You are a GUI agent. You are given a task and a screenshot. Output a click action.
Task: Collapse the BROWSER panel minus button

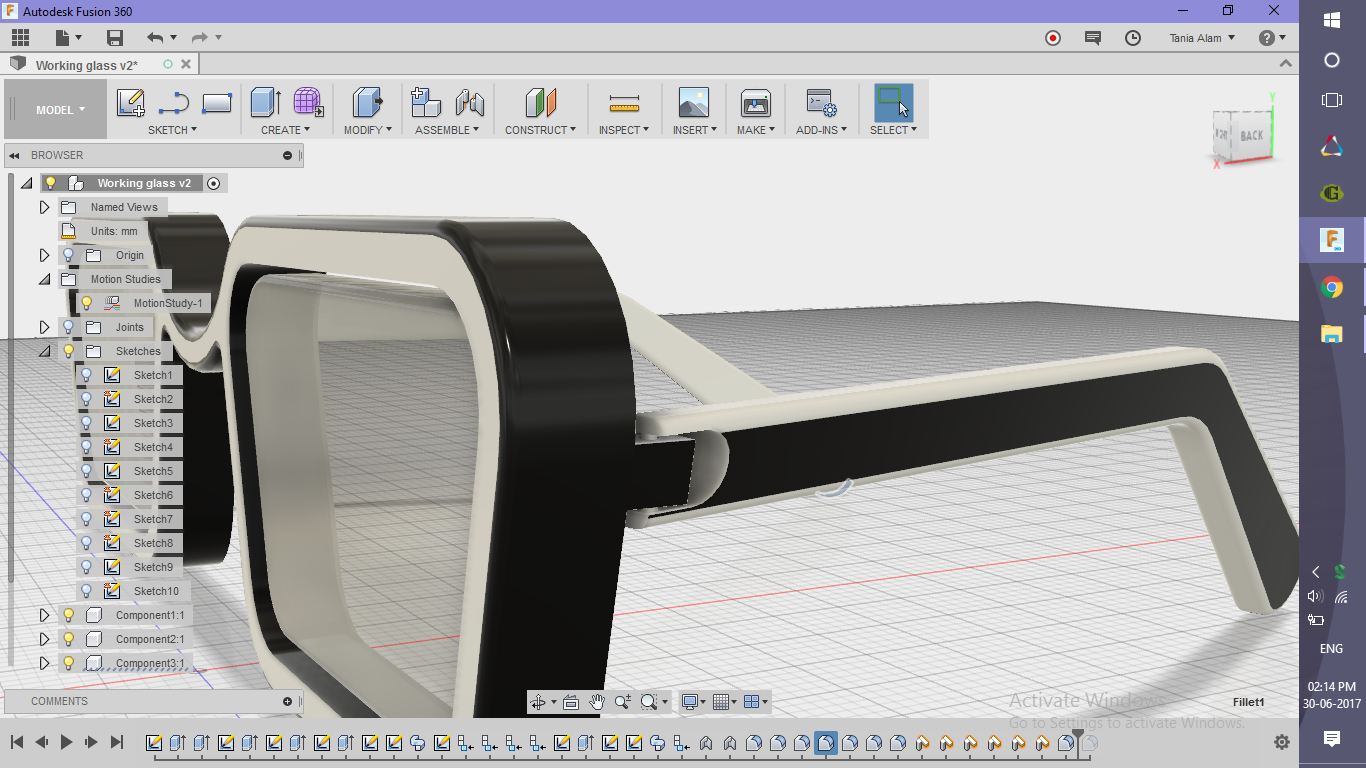(288, 155)
